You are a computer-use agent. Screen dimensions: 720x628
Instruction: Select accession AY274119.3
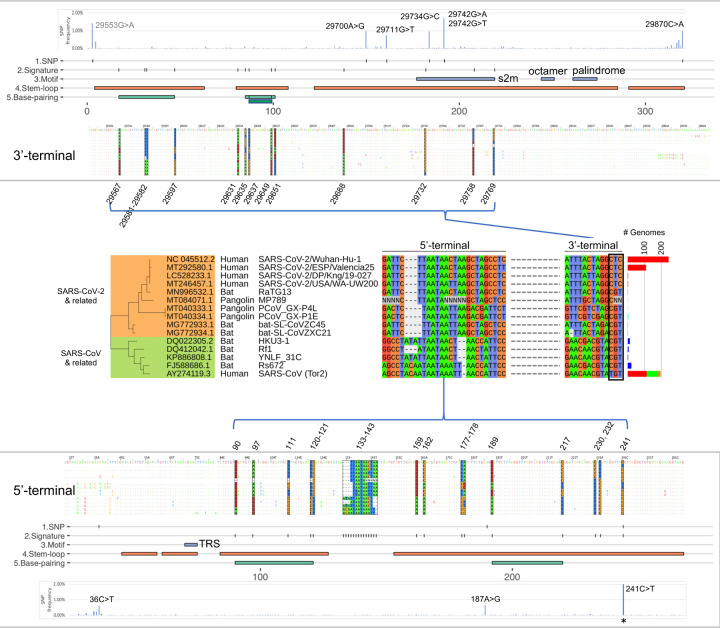point(190,374)
